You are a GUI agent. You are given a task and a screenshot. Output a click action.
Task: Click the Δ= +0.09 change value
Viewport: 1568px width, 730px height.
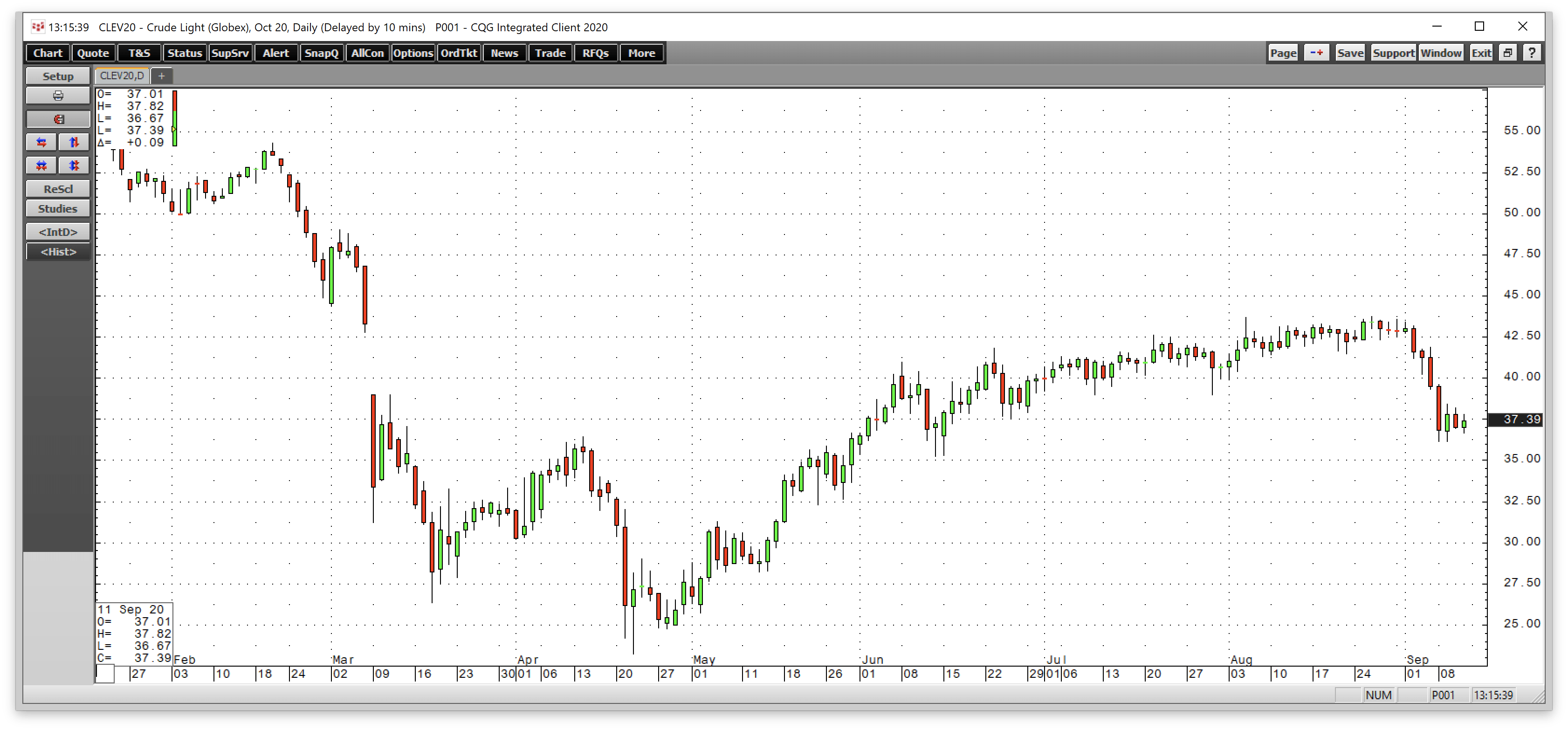131,142
